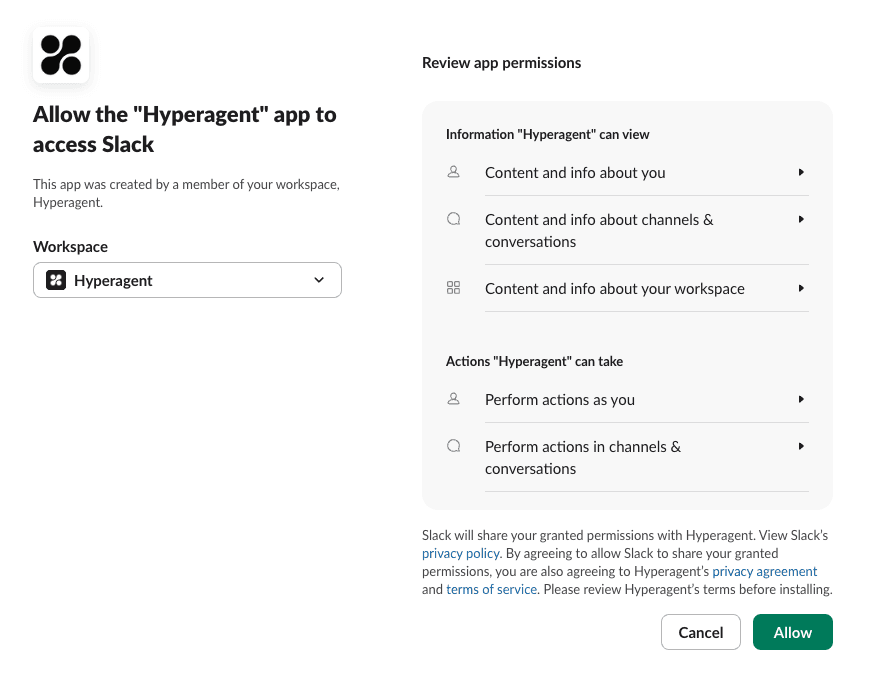Click the workspace icon inside the dropdown

click(56, 280)
